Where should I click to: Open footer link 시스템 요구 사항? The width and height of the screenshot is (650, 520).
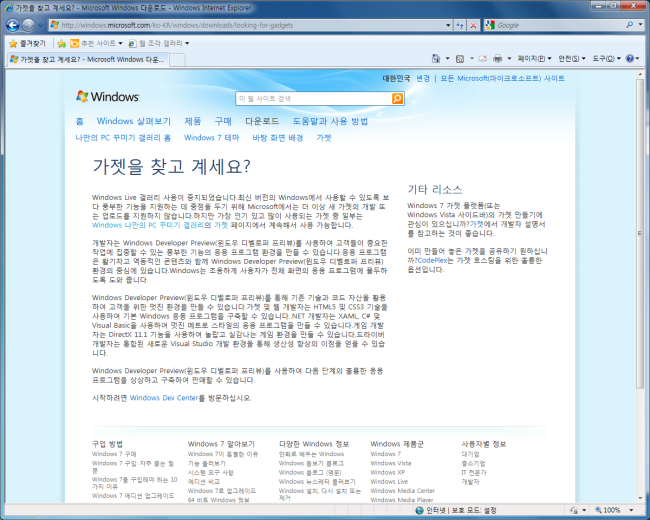[x=211, y=472]
